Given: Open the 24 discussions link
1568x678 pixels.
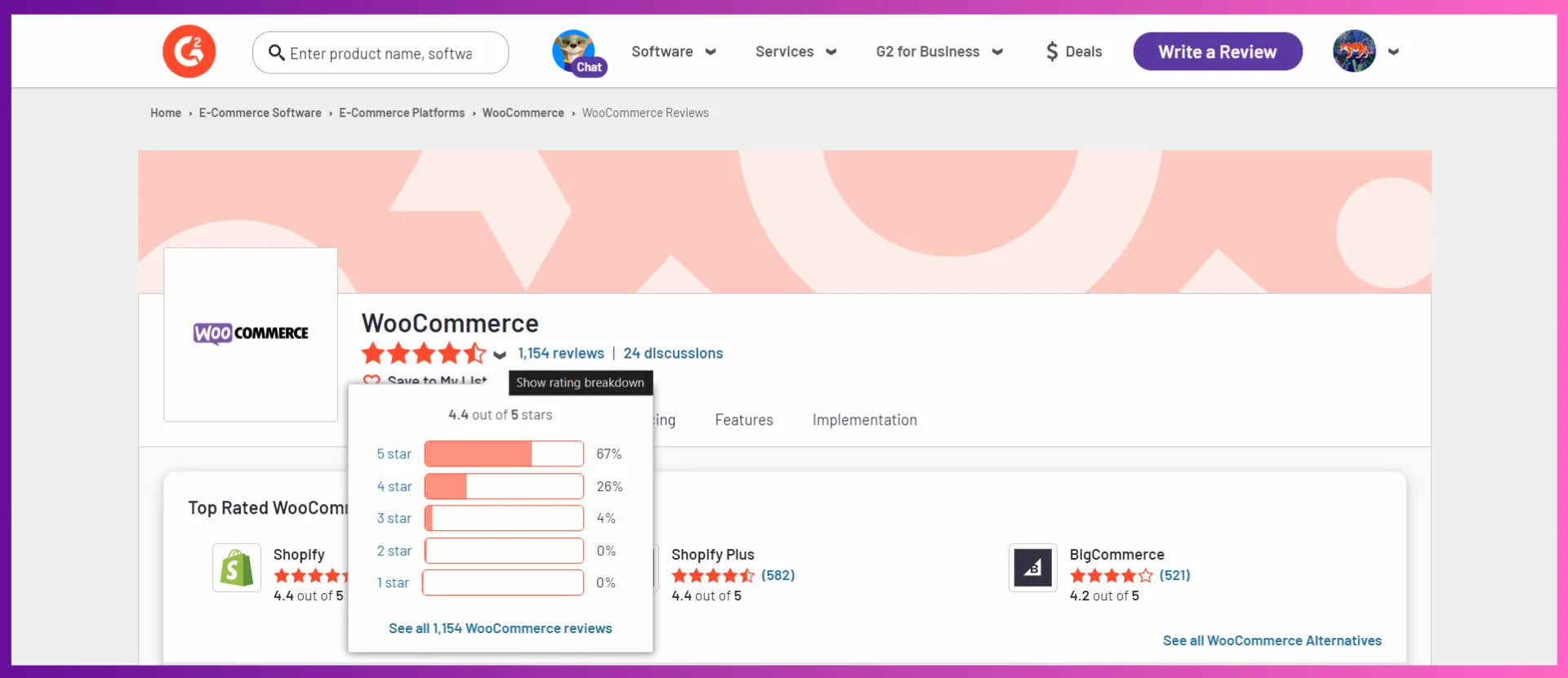Looking at the screenshot, I should point(673,354).
